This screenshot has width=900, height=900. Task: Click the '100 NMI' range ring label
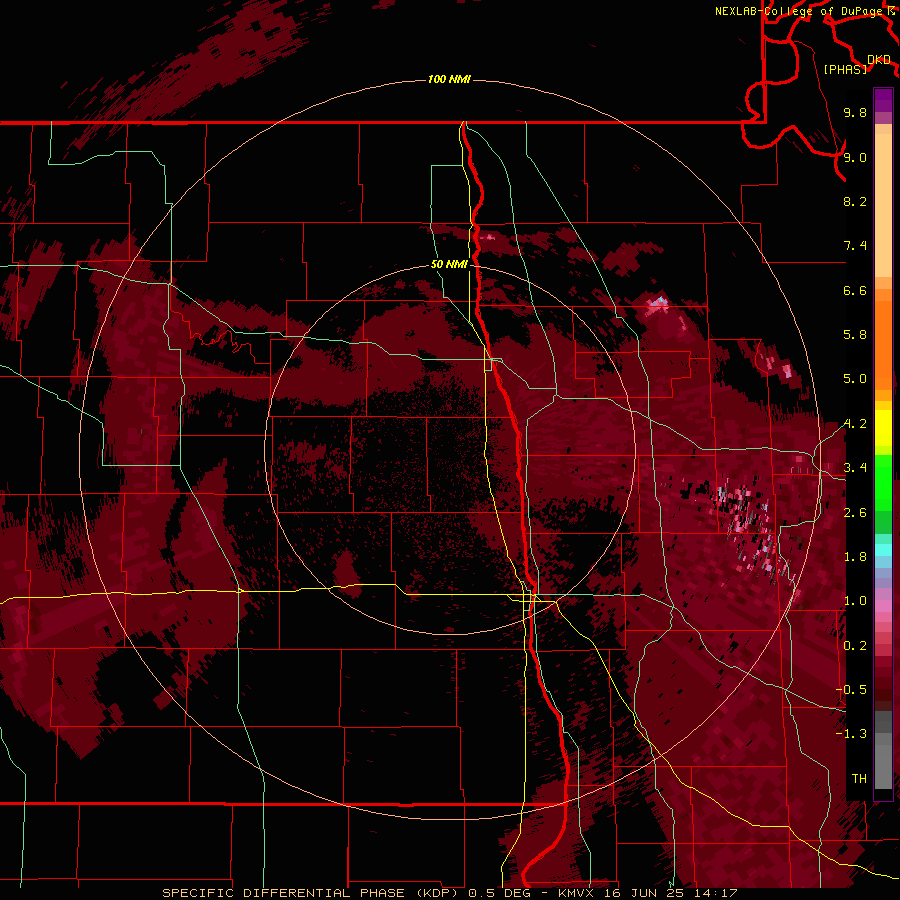pos(449,79)
